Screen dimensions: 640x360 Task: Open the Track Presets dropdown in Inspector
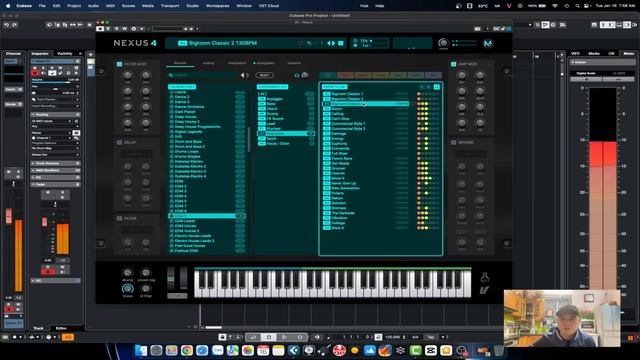pyautogui.click(x=56, y=99)
